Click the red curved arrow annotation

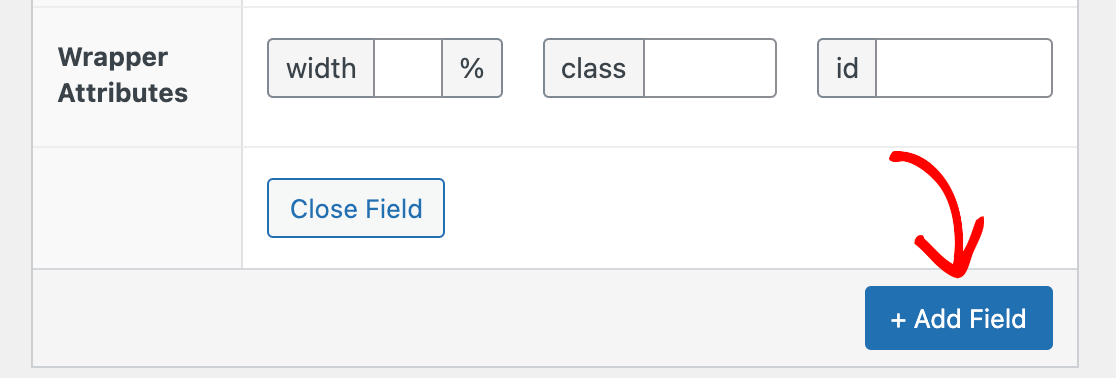coord(938,214)
